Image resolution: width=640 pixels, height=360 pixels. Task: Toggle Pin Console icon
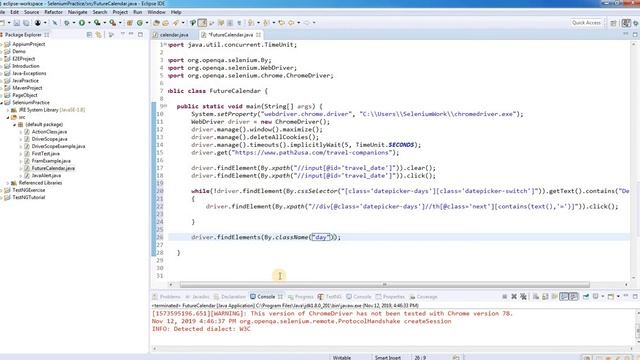[x=586, y=296]
